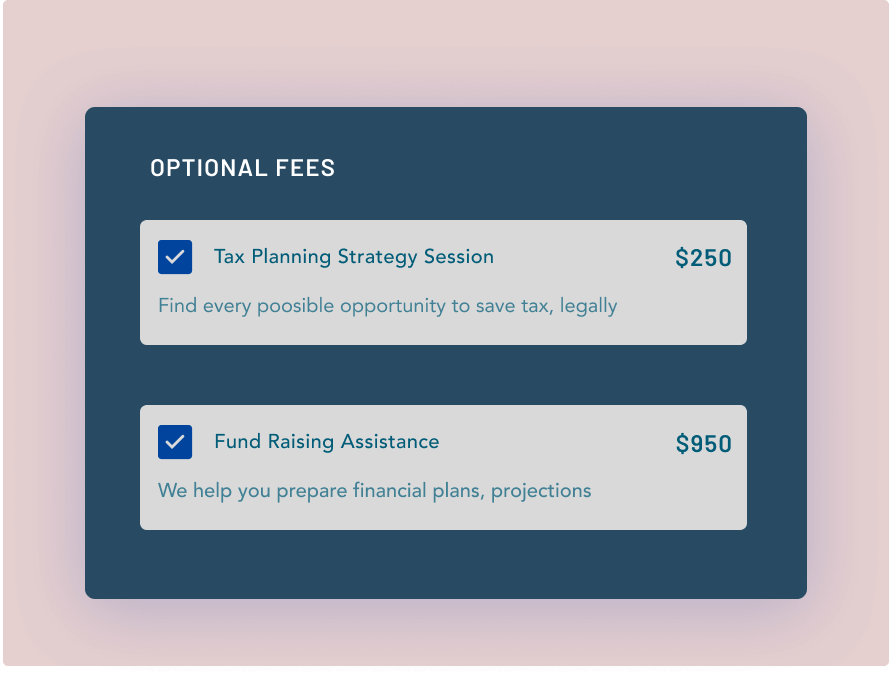Click the tax saving opportunity description text
The height and width of the screenshot is (694, 892).
click(x=388, y=305)
